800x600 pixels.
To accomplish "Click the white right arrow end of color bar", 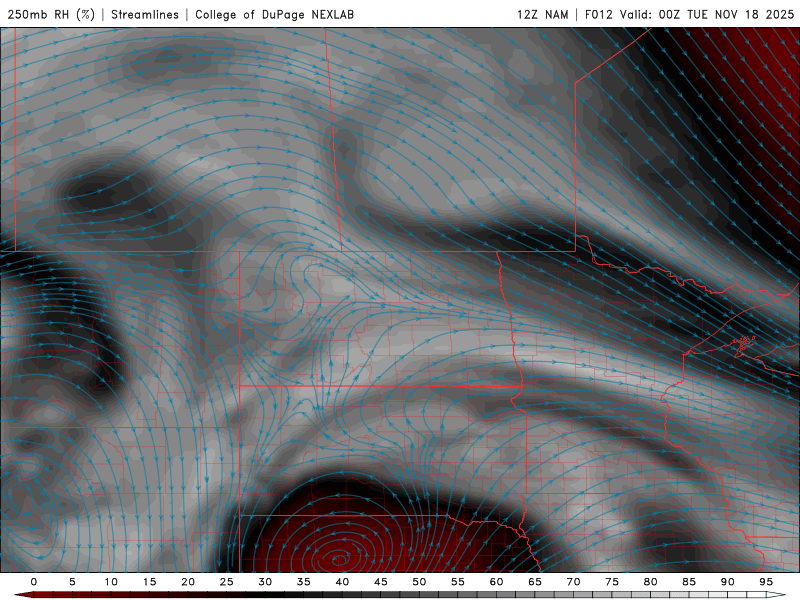I will pos(777,595).
